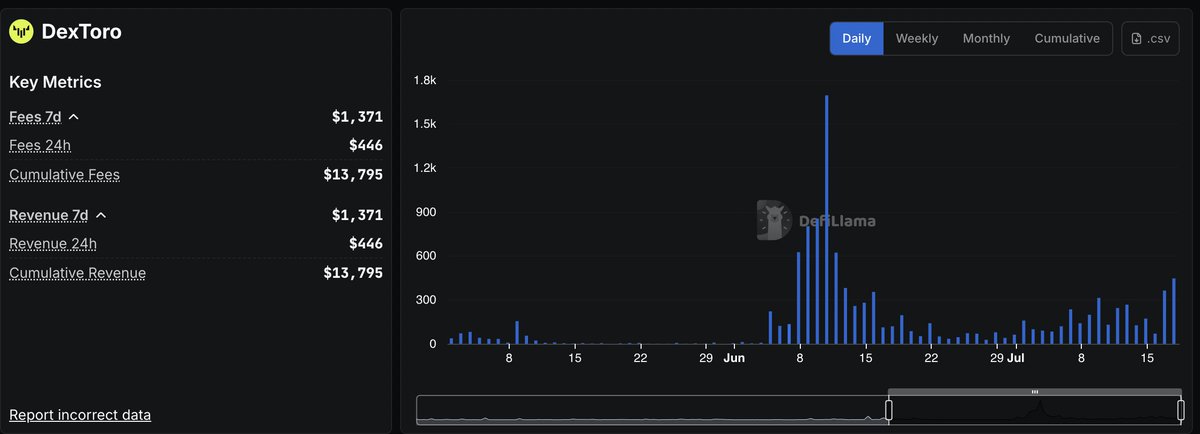Click the Key Metrics heading
The height and width of the screenshot is (434, 1200).
click(x=55, y=82)
